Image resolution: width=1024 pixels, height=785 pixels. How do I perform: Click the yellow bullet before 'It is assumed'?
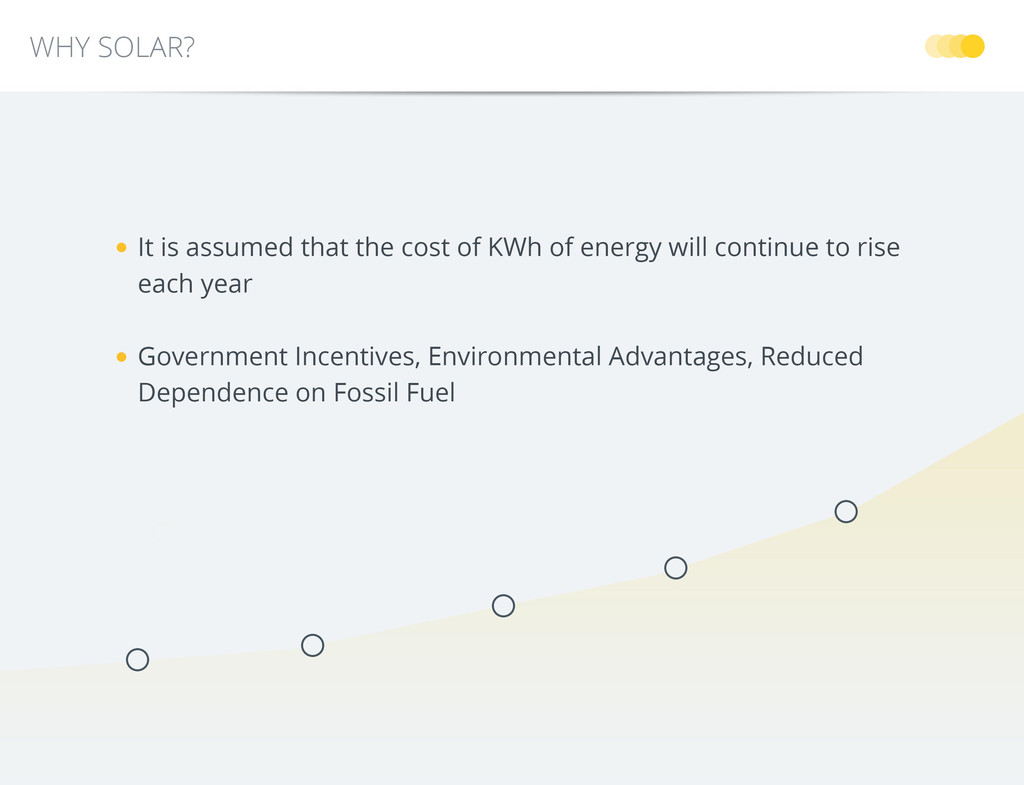[121, 247]
